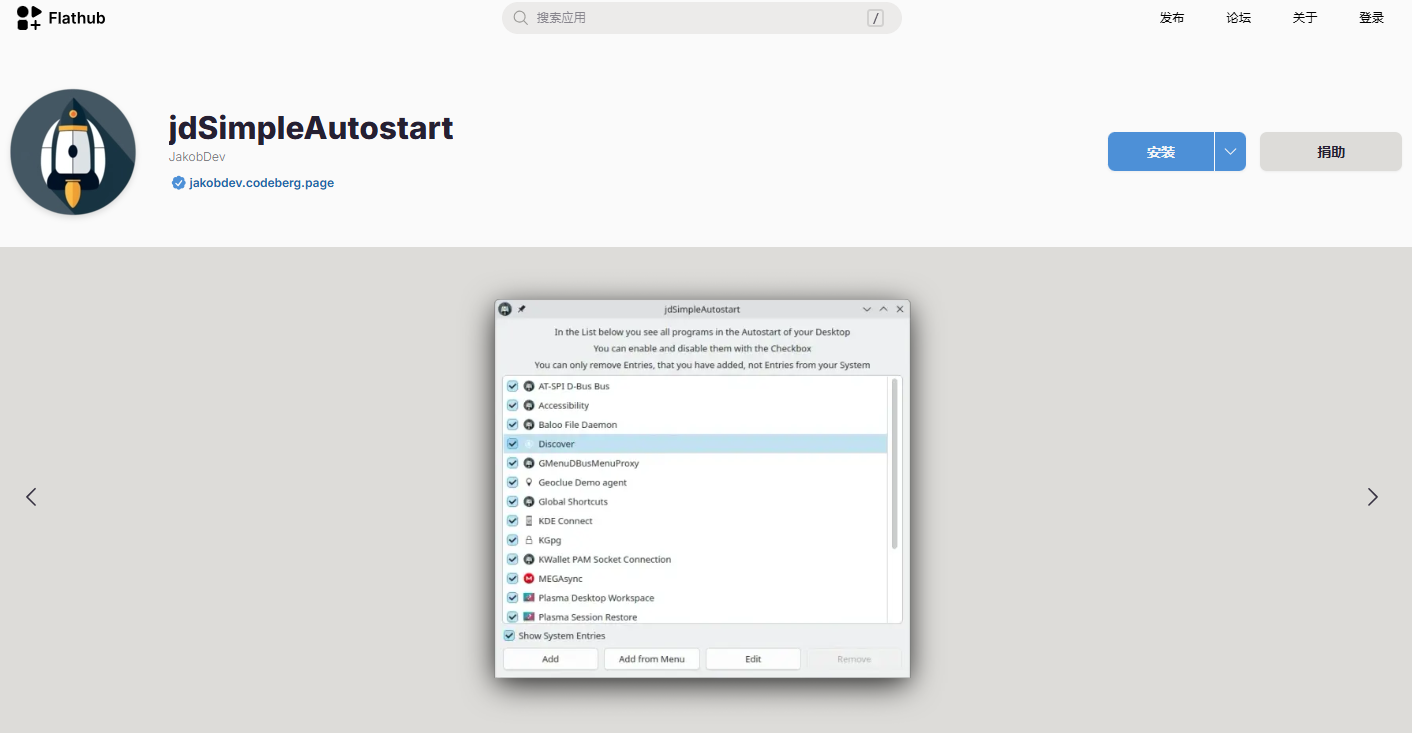
Task: Click the blue 安装 button
Action: tap(1161, 152)
